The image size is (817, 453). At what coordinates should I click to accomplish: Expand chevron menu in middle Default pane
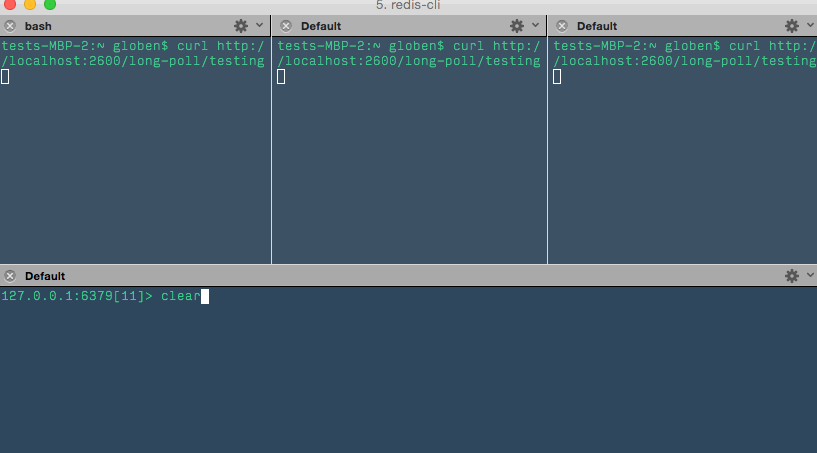(536, 26)
